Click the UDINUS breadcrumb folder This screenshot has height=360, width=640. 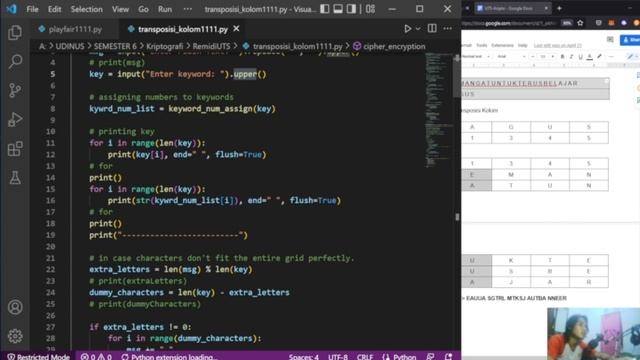coord(69,47)
